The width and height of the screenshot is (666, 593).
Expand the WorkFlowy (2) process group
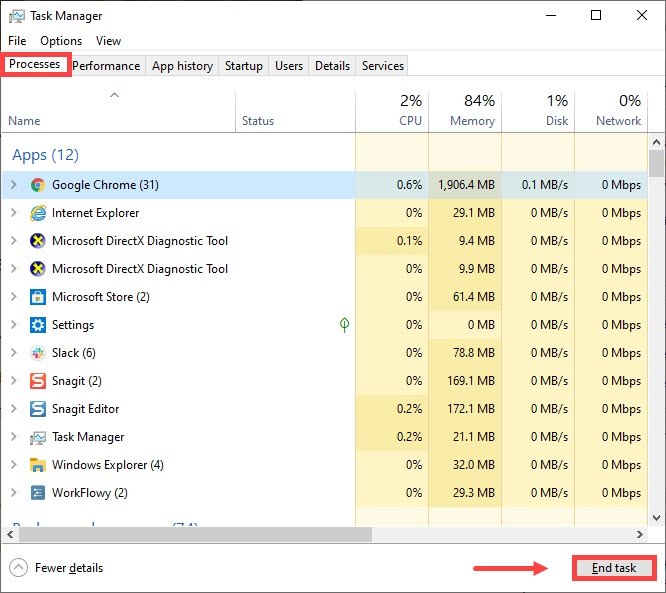point(14,493)
